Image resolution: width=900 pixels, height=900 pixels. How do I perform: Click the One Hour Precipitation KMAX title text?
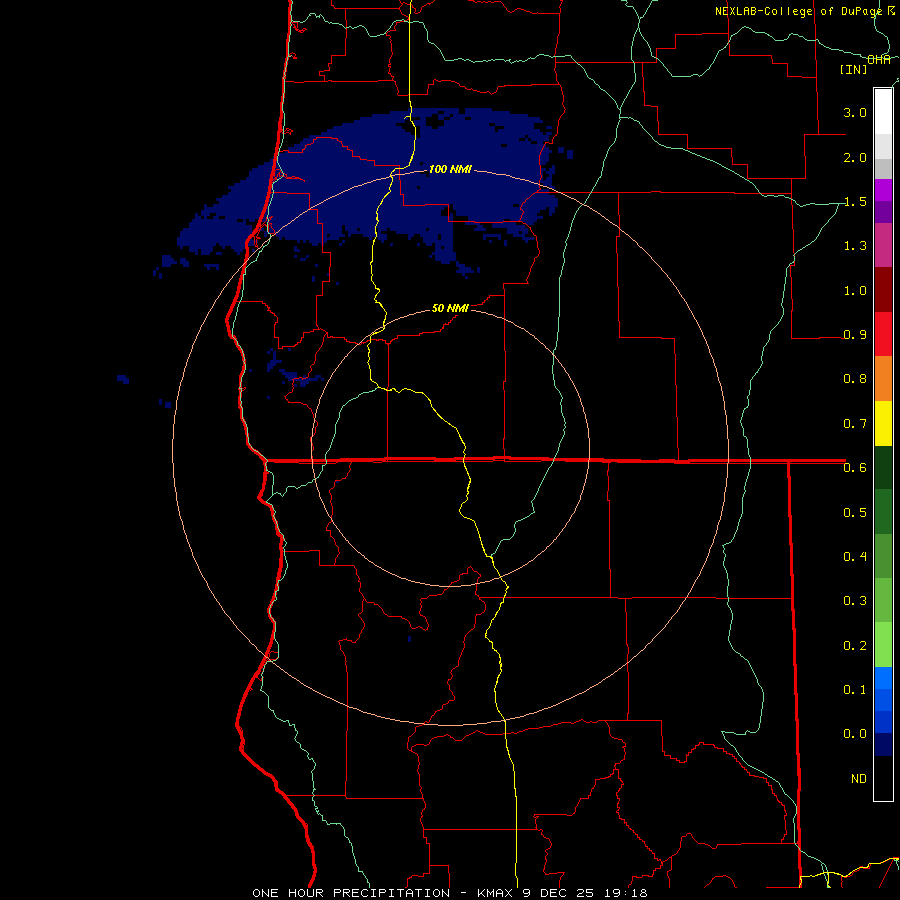[450, 893]
